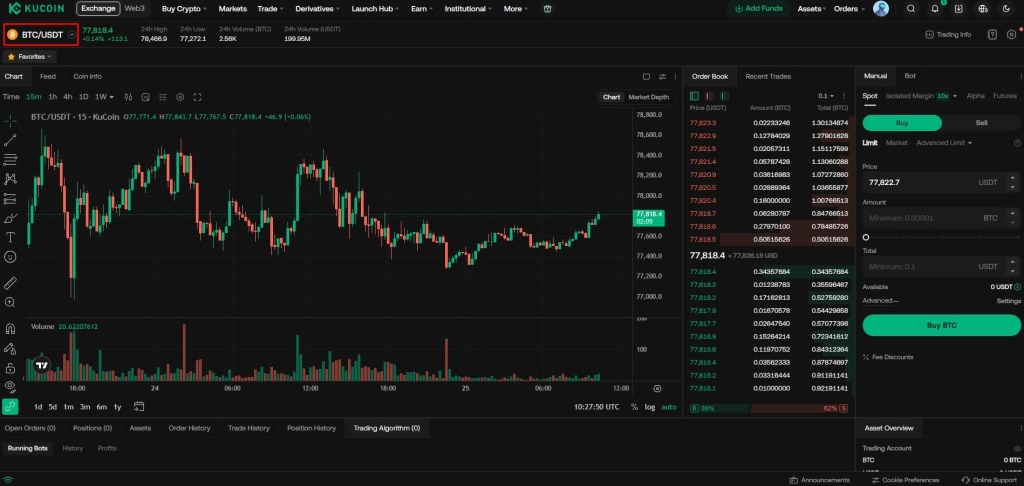Select the zoom-in magnifier tool
Screen dimensions: 1024x486
[x=10, y=302]
